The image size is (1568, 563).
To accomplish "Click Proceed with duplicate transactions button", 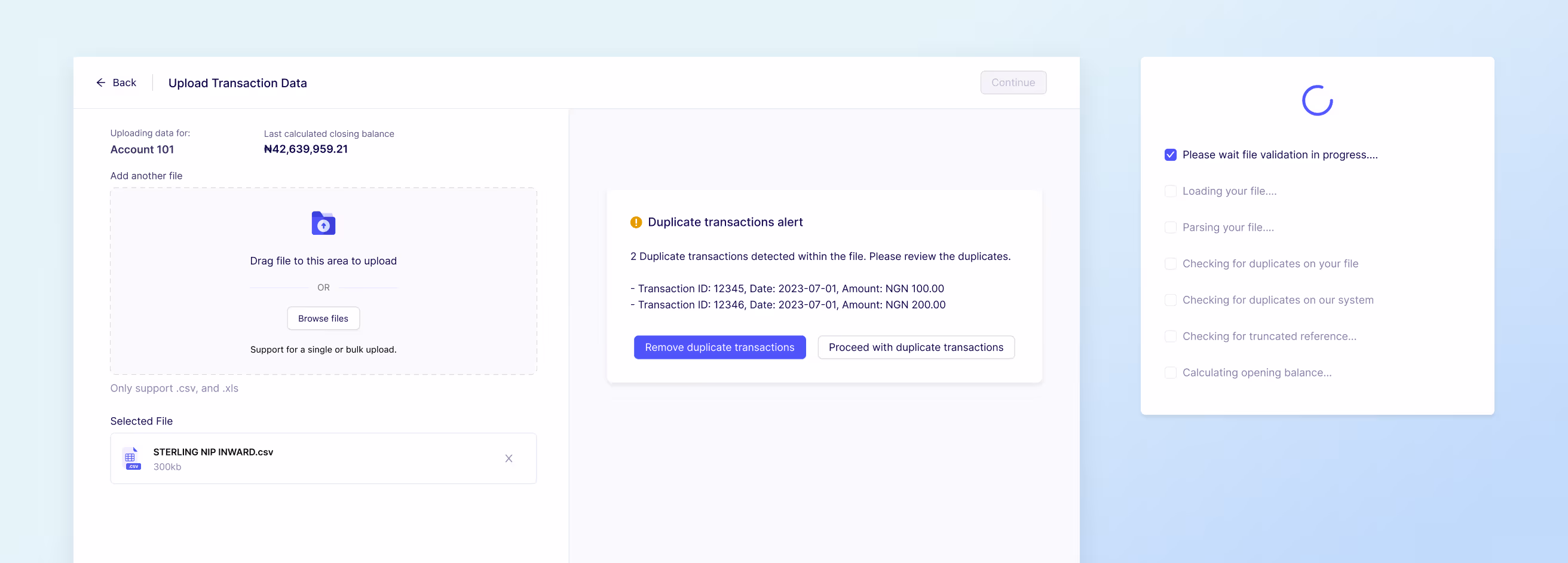I will pos(915,347).
